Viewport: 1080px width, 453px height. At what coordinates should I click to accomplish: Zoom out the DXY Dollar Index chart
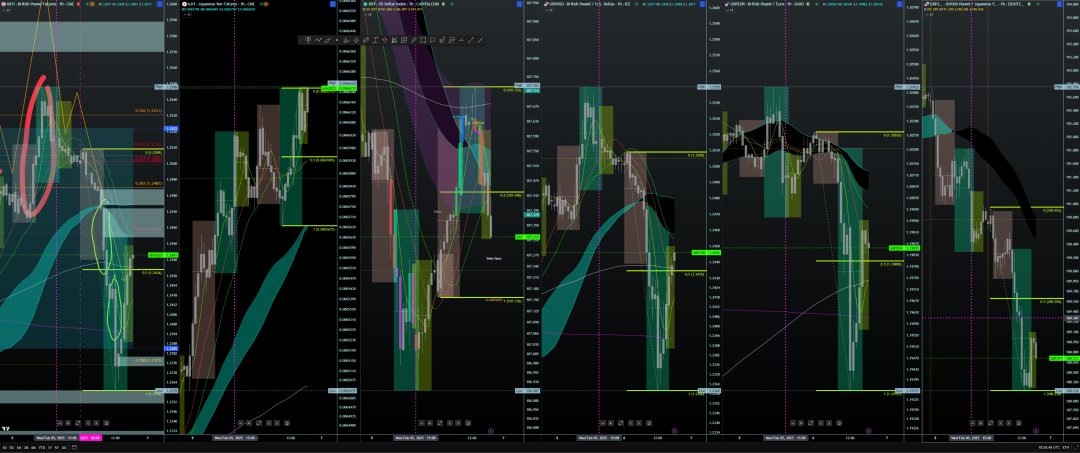[x=422, y=423]
